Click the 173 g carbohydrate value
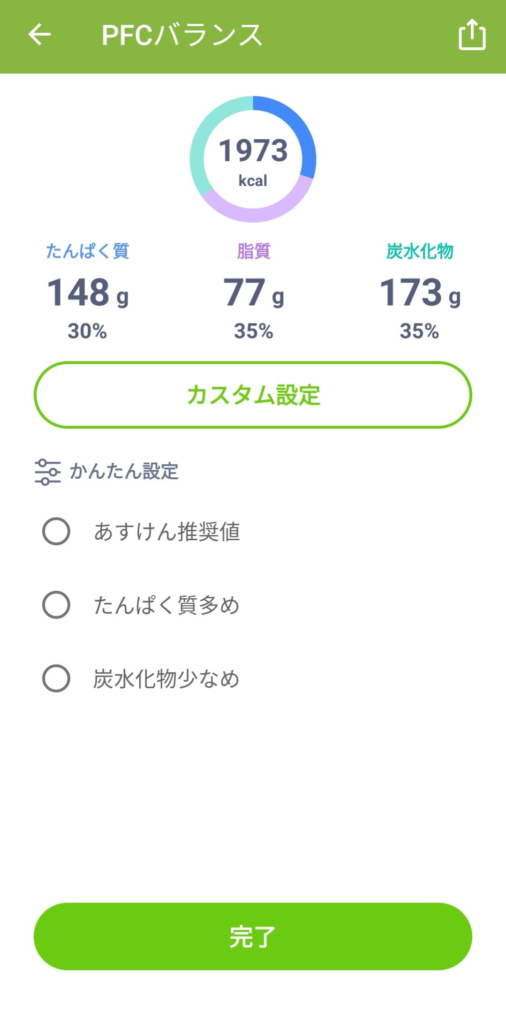 [420, 293]
